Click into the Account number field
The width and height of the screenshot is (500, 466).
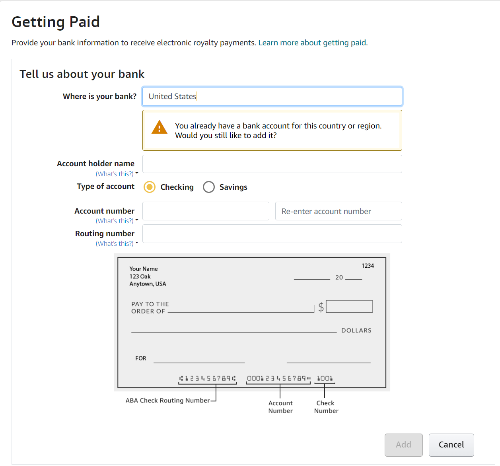(206, 211)
